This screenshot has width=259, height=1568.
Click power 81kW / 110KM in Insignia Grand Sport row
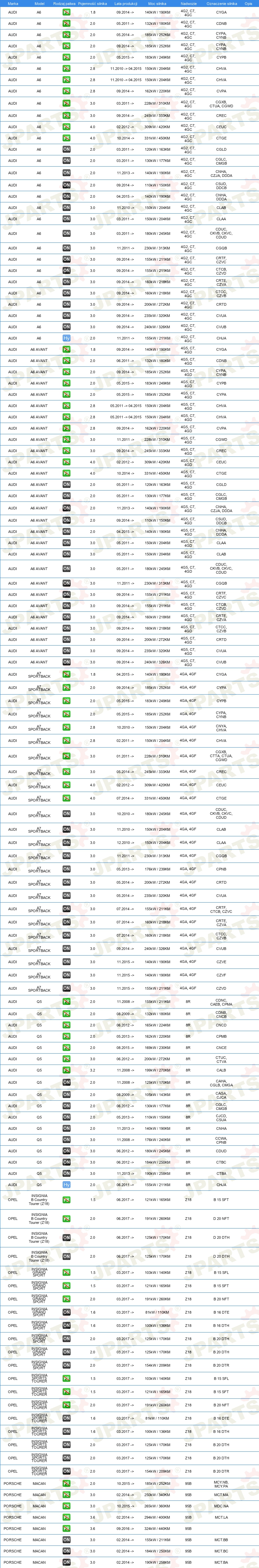(x=157, y=1312)
